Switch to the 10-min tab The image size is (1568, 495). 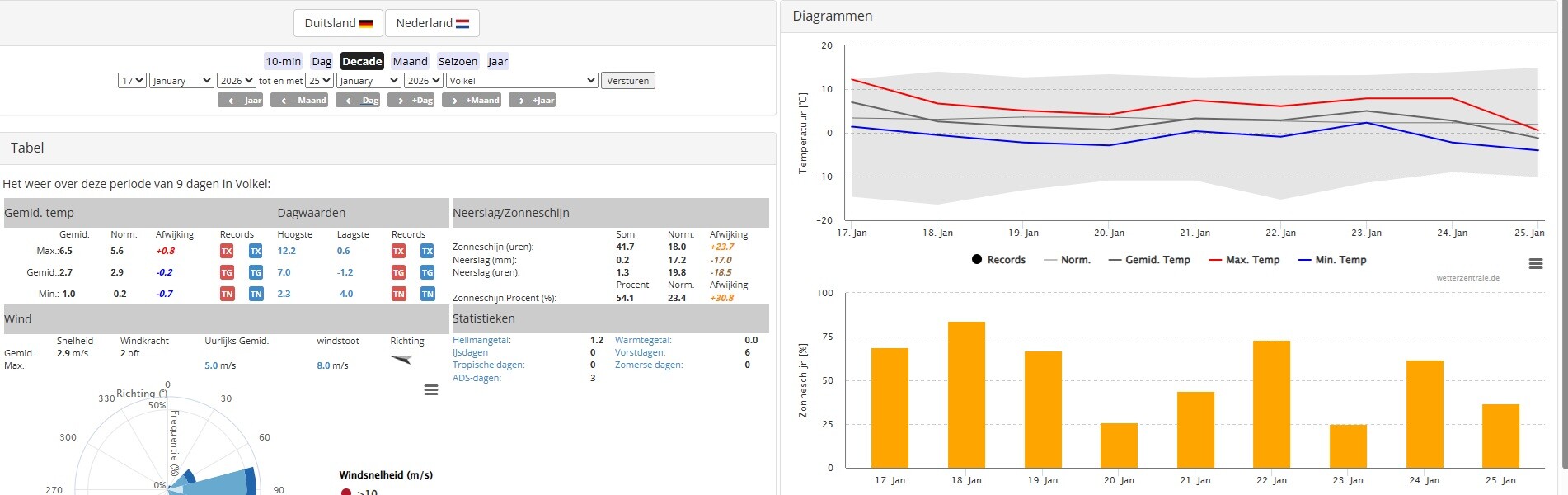[x=283, y=61]
